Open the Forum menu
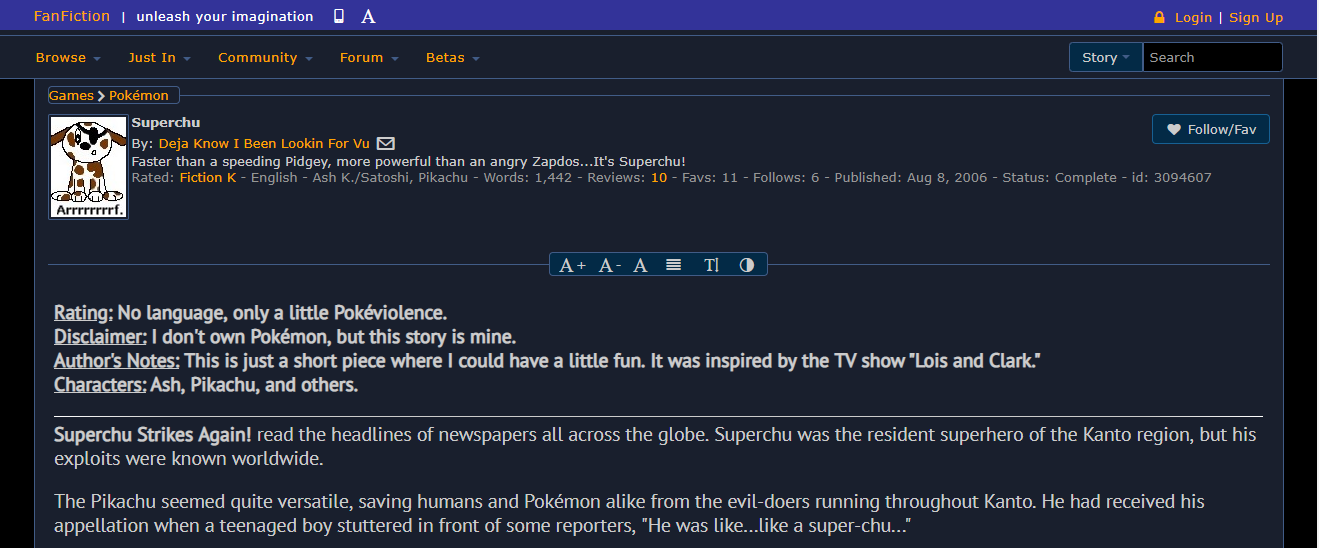Image resolution: width=1319 pixels, height=548 pixels. coord(369,58)
